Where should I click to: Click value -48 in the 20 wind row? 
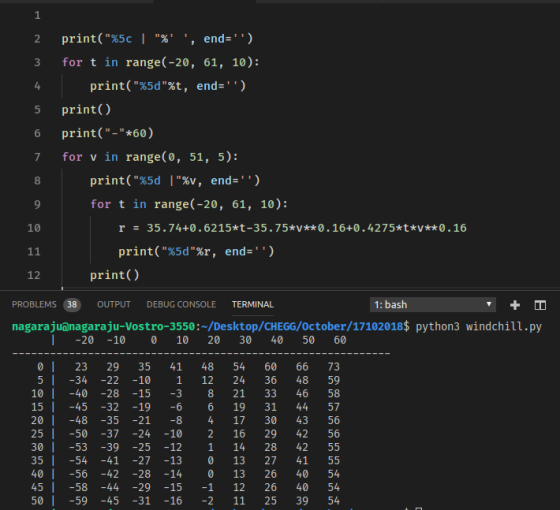[x=78, y=420]
